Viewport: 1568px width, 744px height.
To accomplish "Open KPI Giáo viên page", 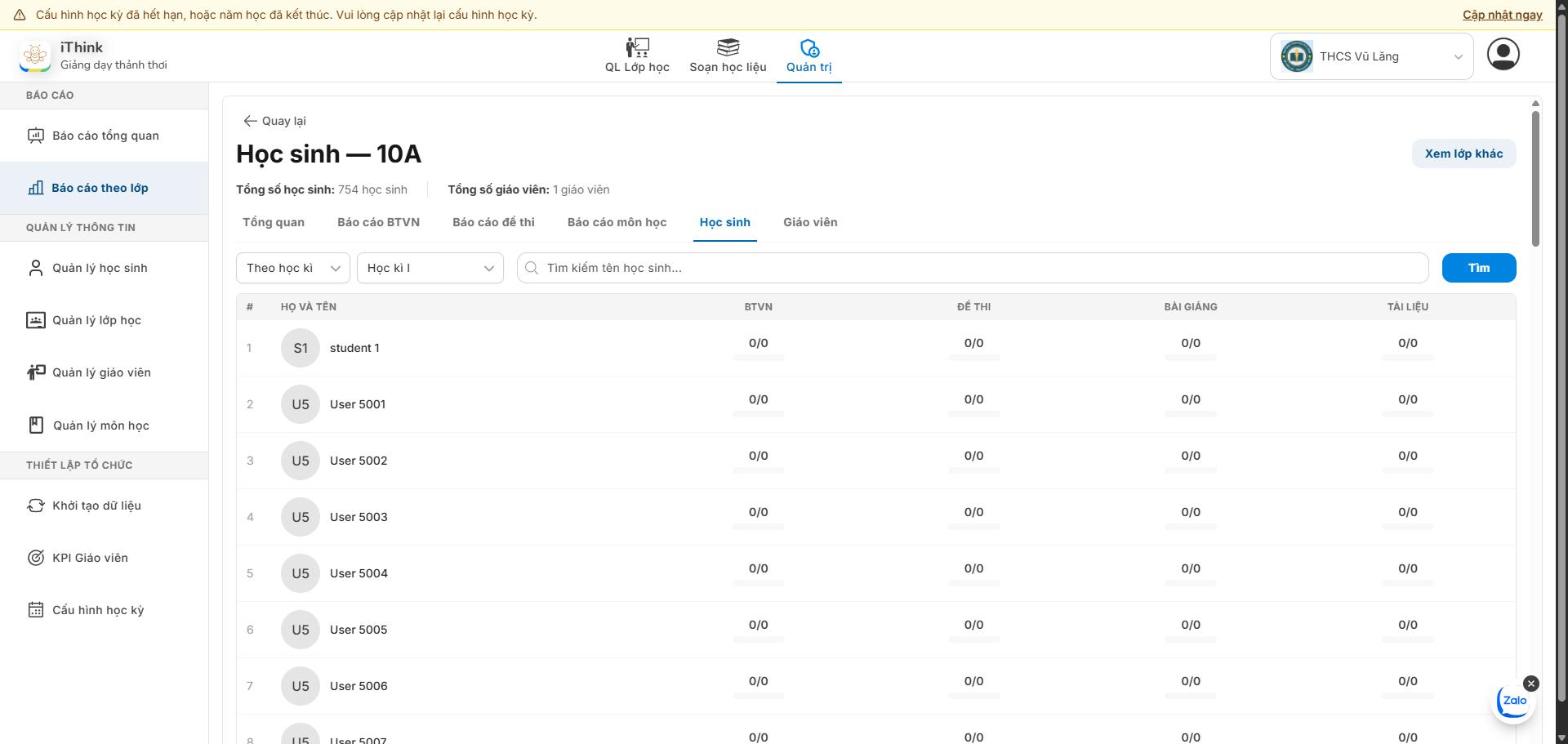I will (x=104, y=558).
